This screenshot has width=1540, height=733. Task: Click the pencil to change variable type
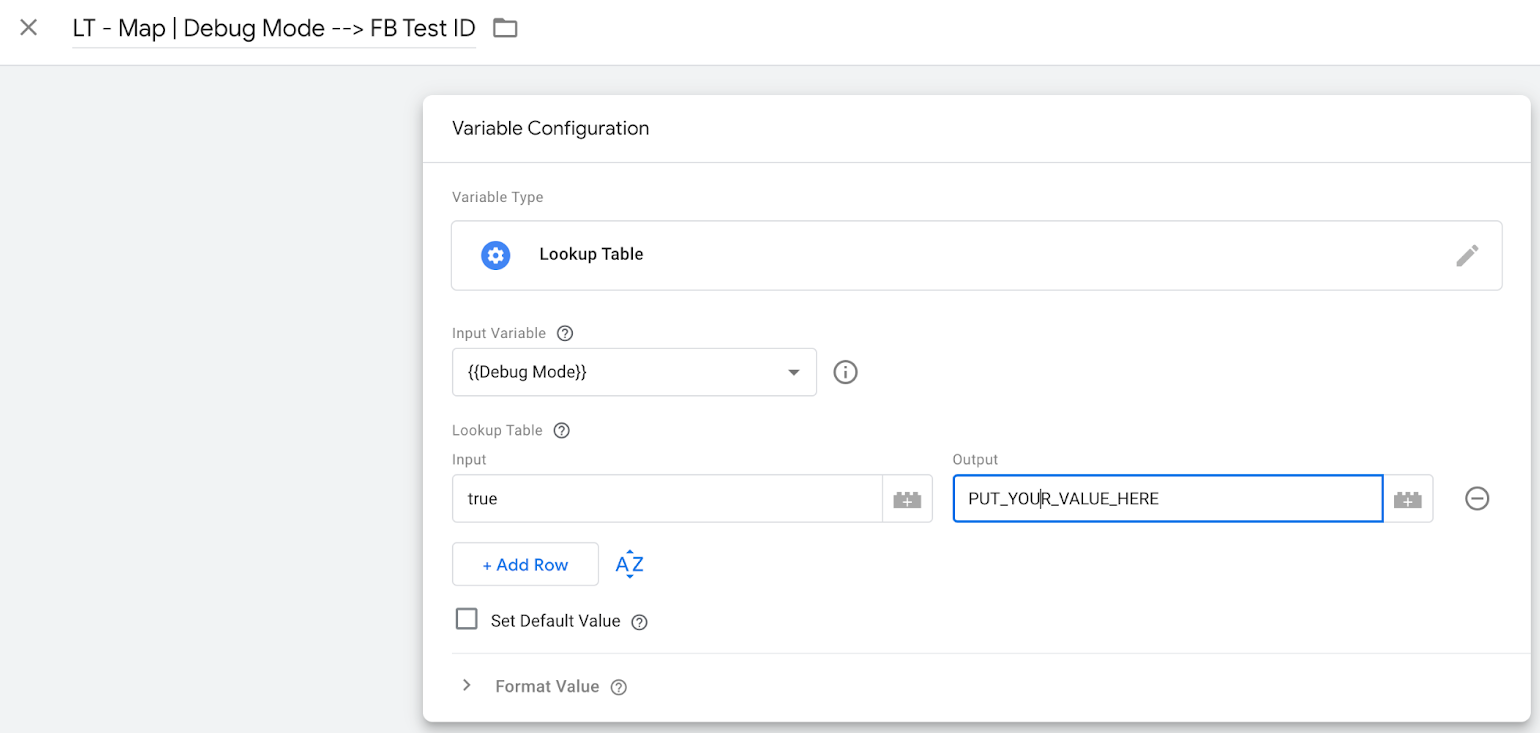[1467, 255]
